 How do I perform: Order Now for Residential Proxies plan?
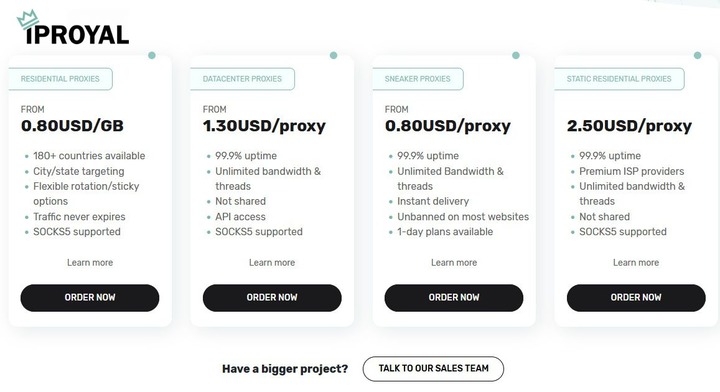coord(90,297)
